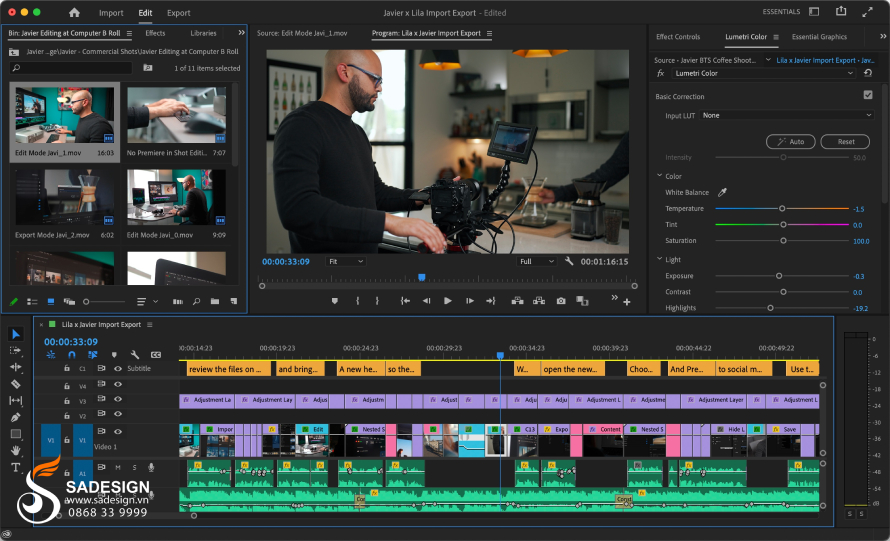Open the Libraries panel tab
This screenshot has height=541, width=890.
click(203, 33)
